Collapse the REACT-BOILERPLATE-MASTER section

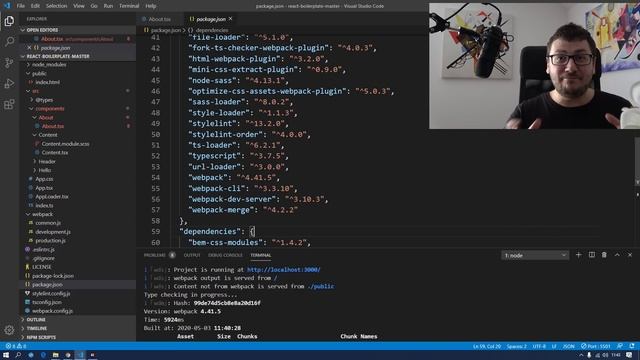tap(78, 56)
